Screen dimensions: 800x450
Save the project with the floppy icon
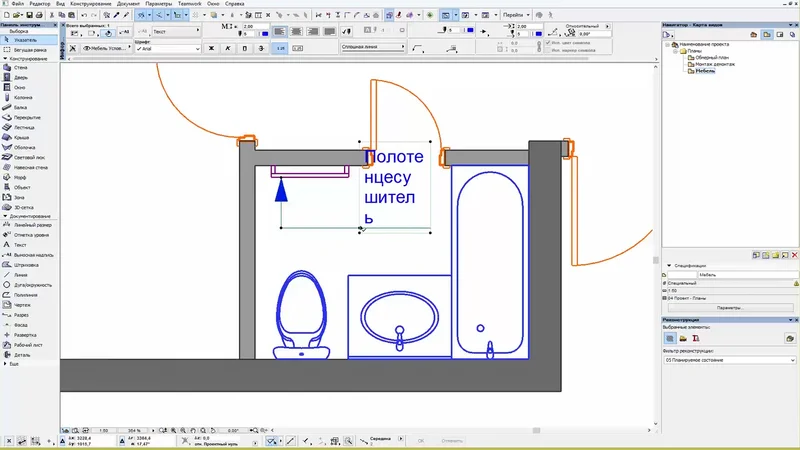click(x=30, y=15)
